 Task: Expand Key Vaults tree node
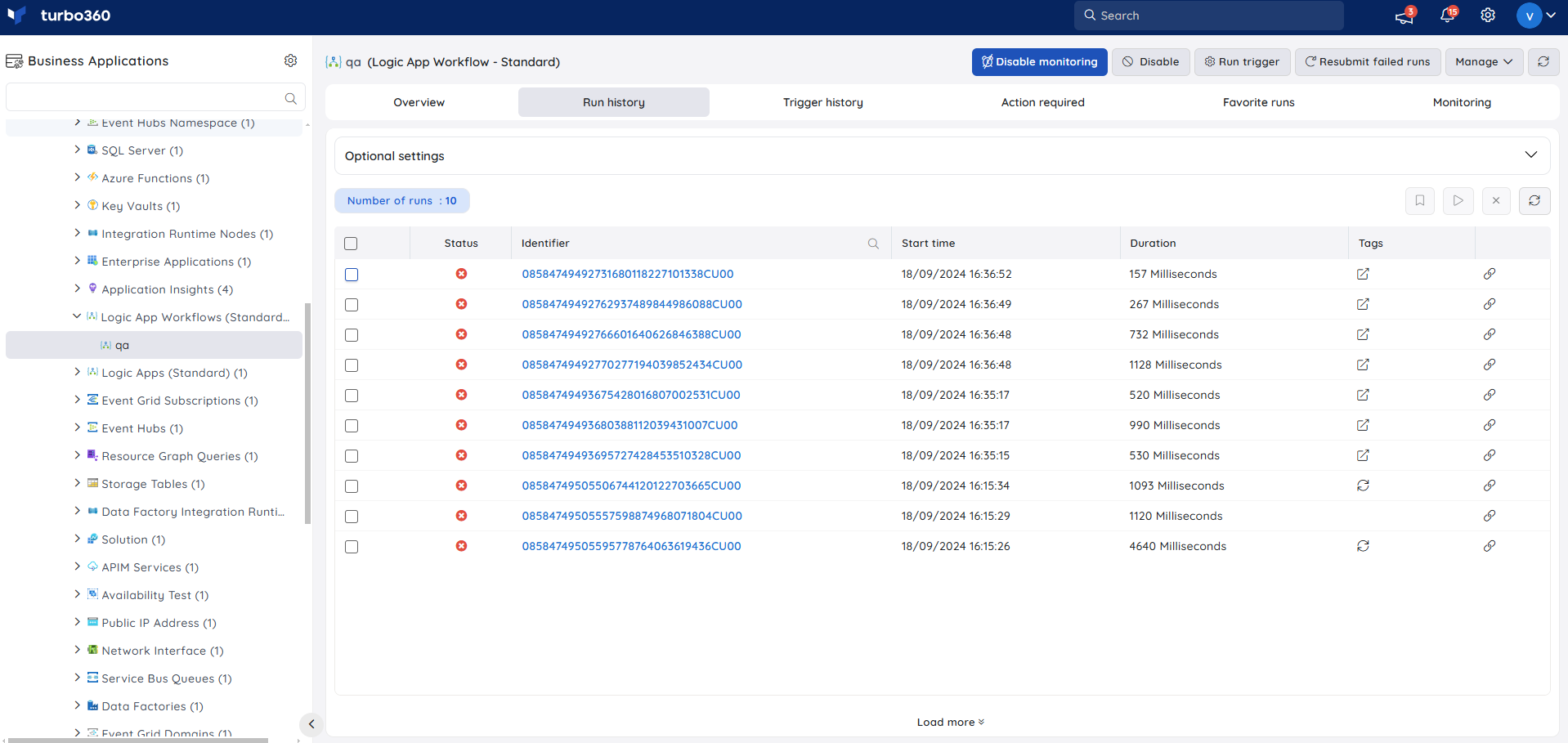78,205
